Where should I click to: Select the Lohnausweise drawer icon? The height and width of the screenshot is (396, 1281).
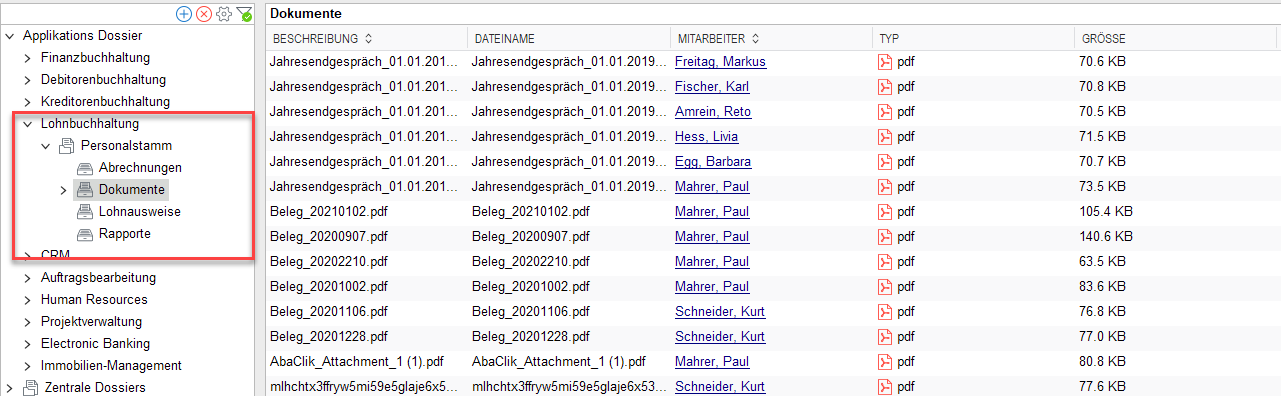point(85,211)
